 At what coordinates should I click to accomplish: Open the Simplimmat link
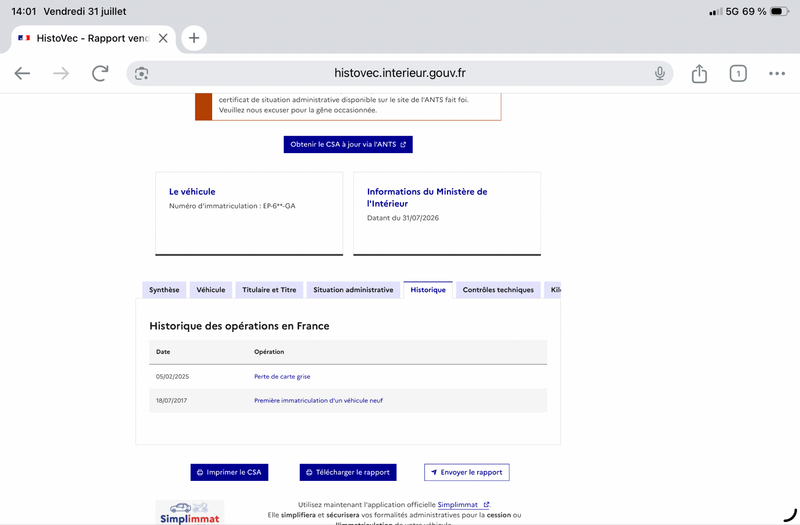[x=463, y=505]
